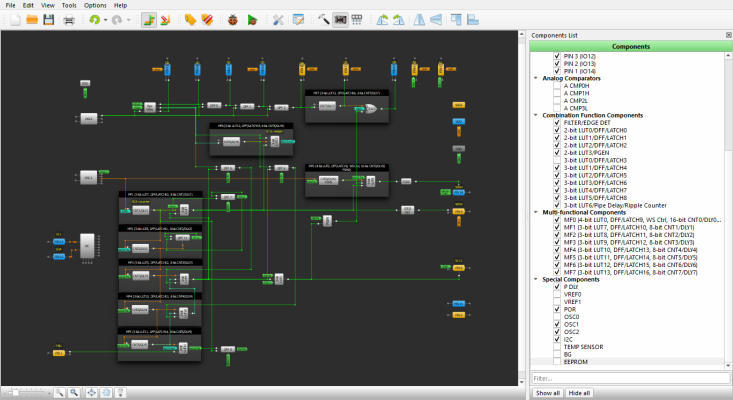This screenshot has width=733, height=400.
Task: Click the Save file icon
Action: 48,20
